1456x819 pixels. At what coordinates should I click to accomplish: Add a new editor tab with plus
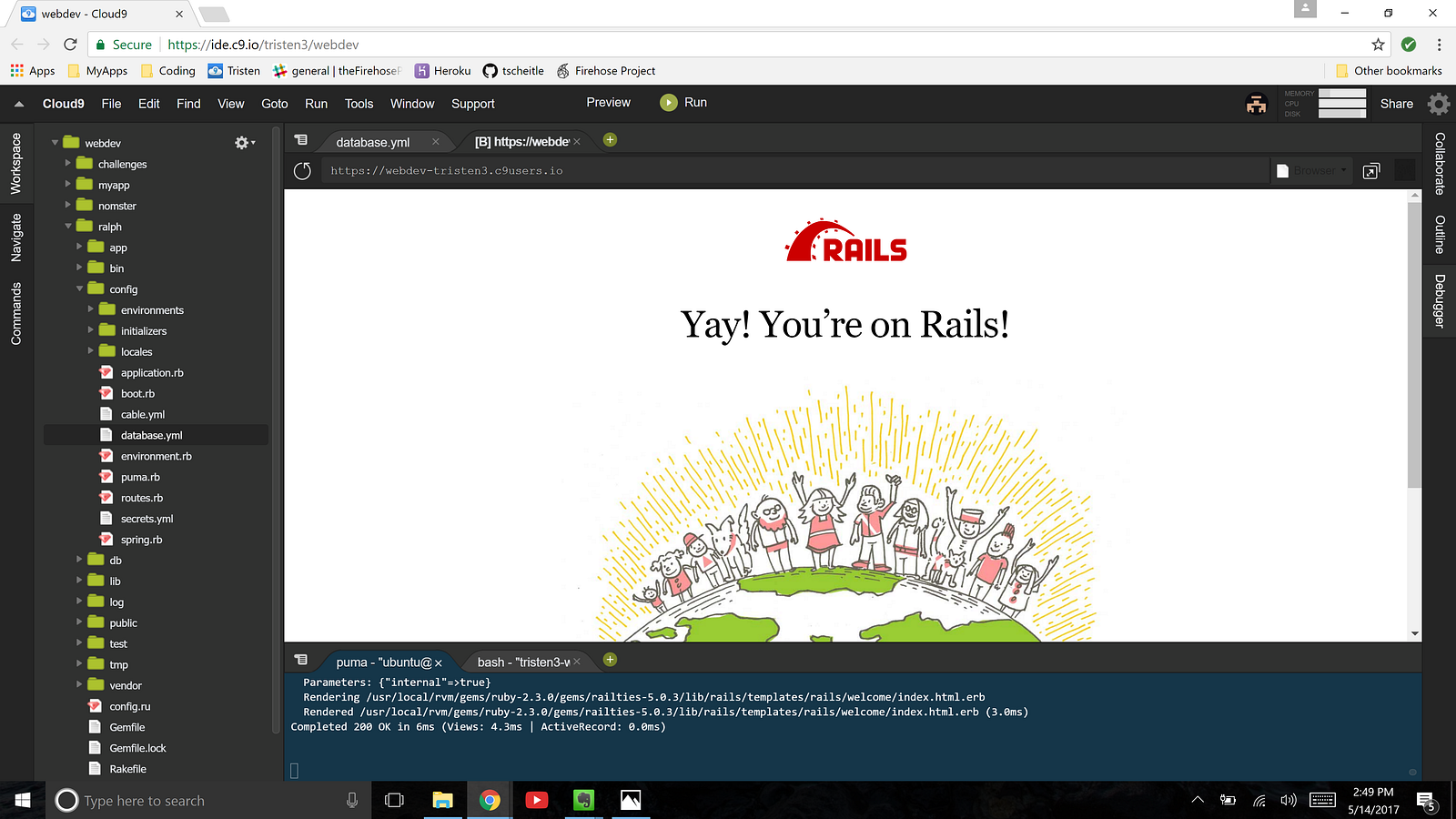[610, 140]
